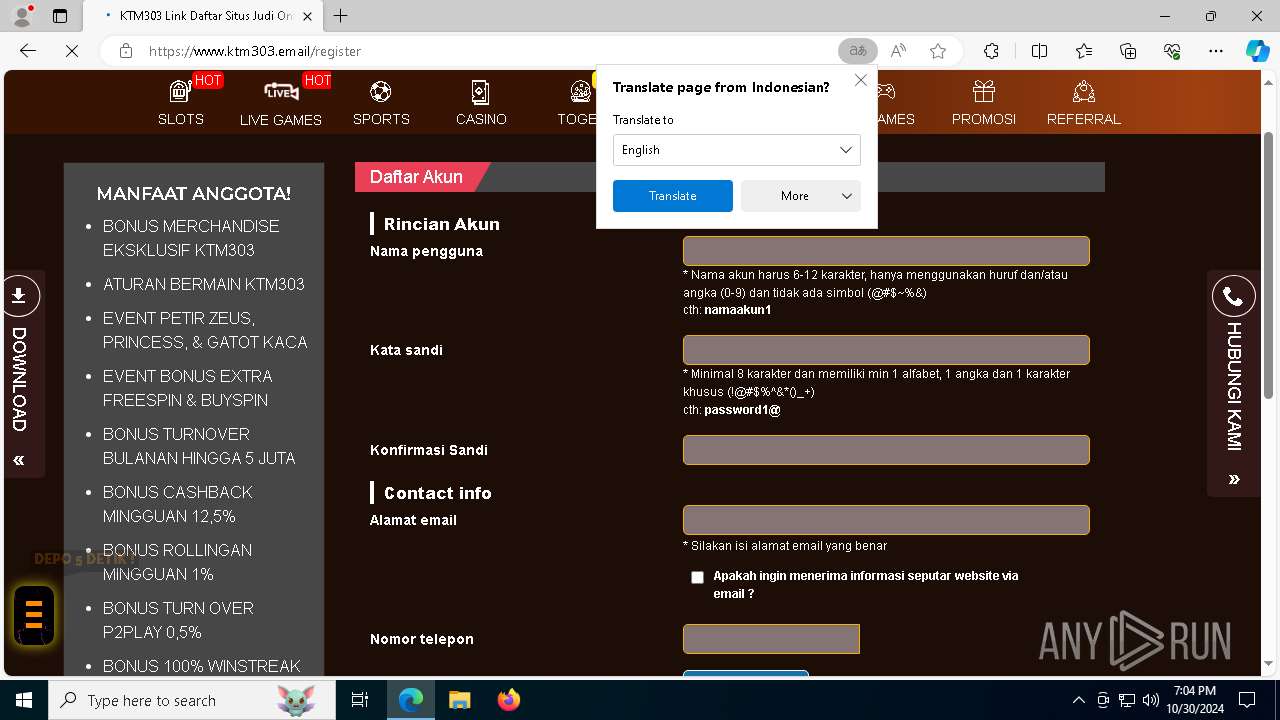The image size is (1280, 720).
Task: Open the tab actions menu
Action: click(60, 16)
